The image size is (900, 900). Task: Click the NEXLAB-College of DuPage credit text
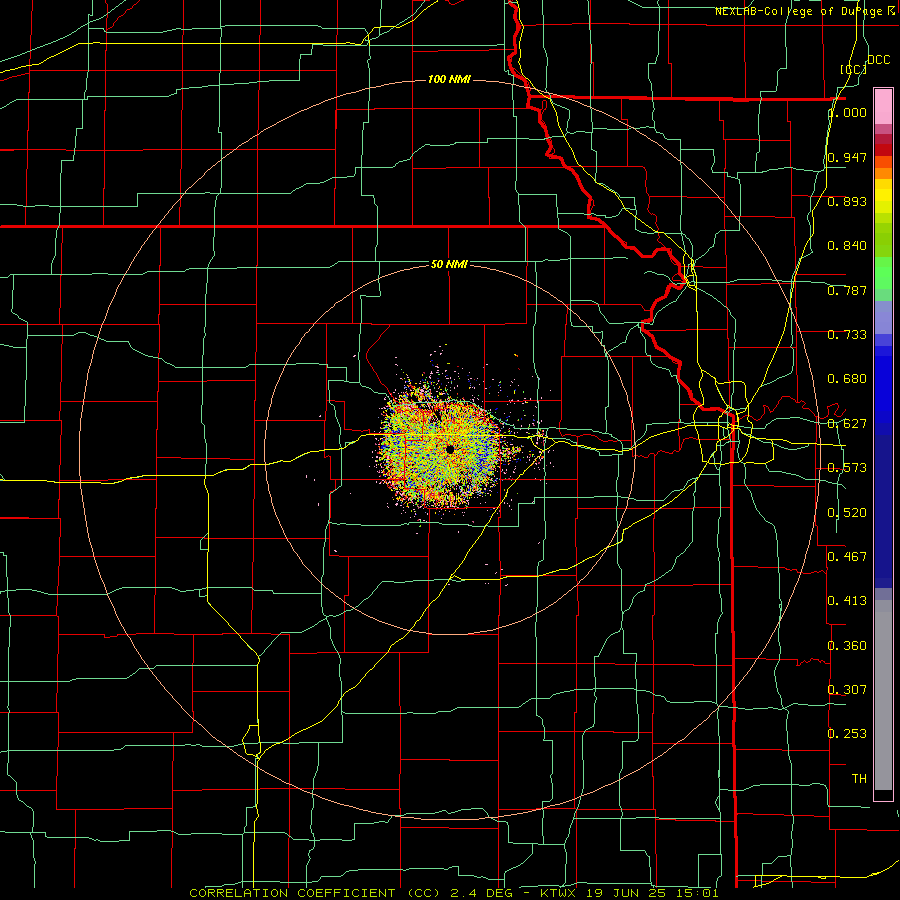point(804,11)
